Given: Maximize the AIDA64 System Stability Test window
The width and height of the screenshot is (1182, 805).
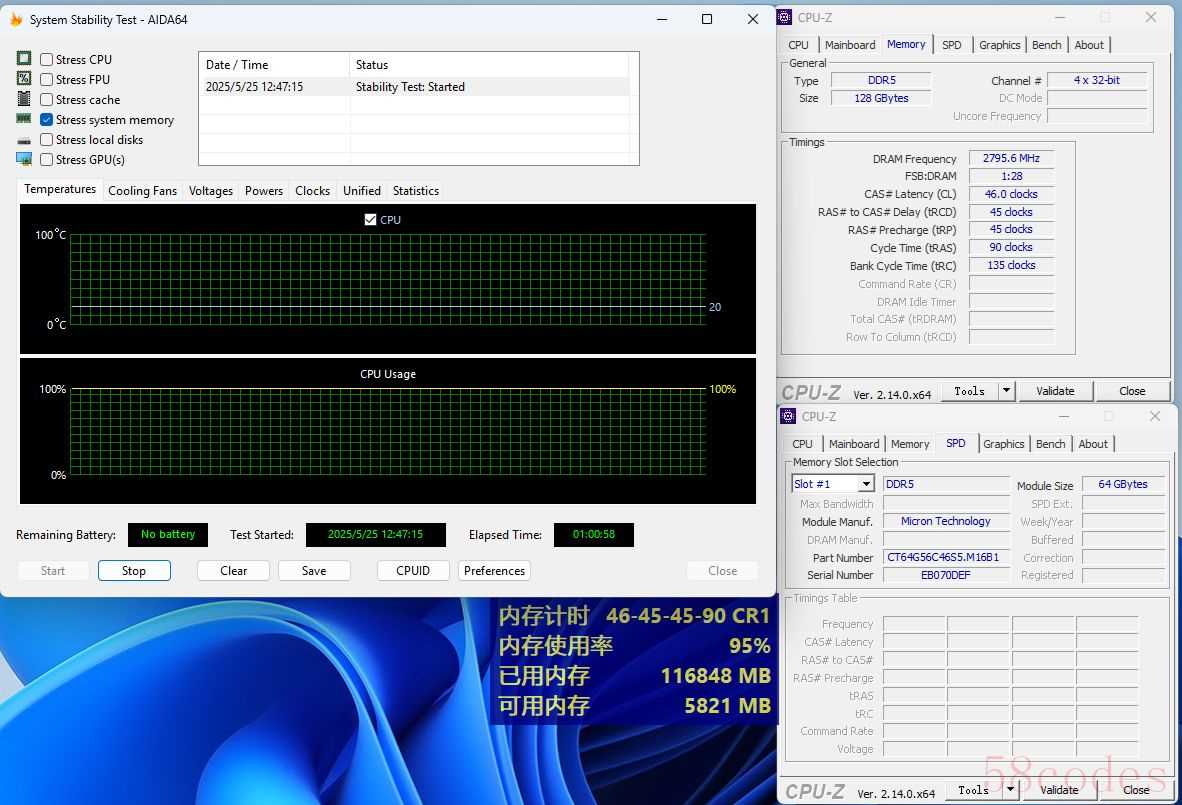Looking at the screenshot, I should [x=706, y=19].
